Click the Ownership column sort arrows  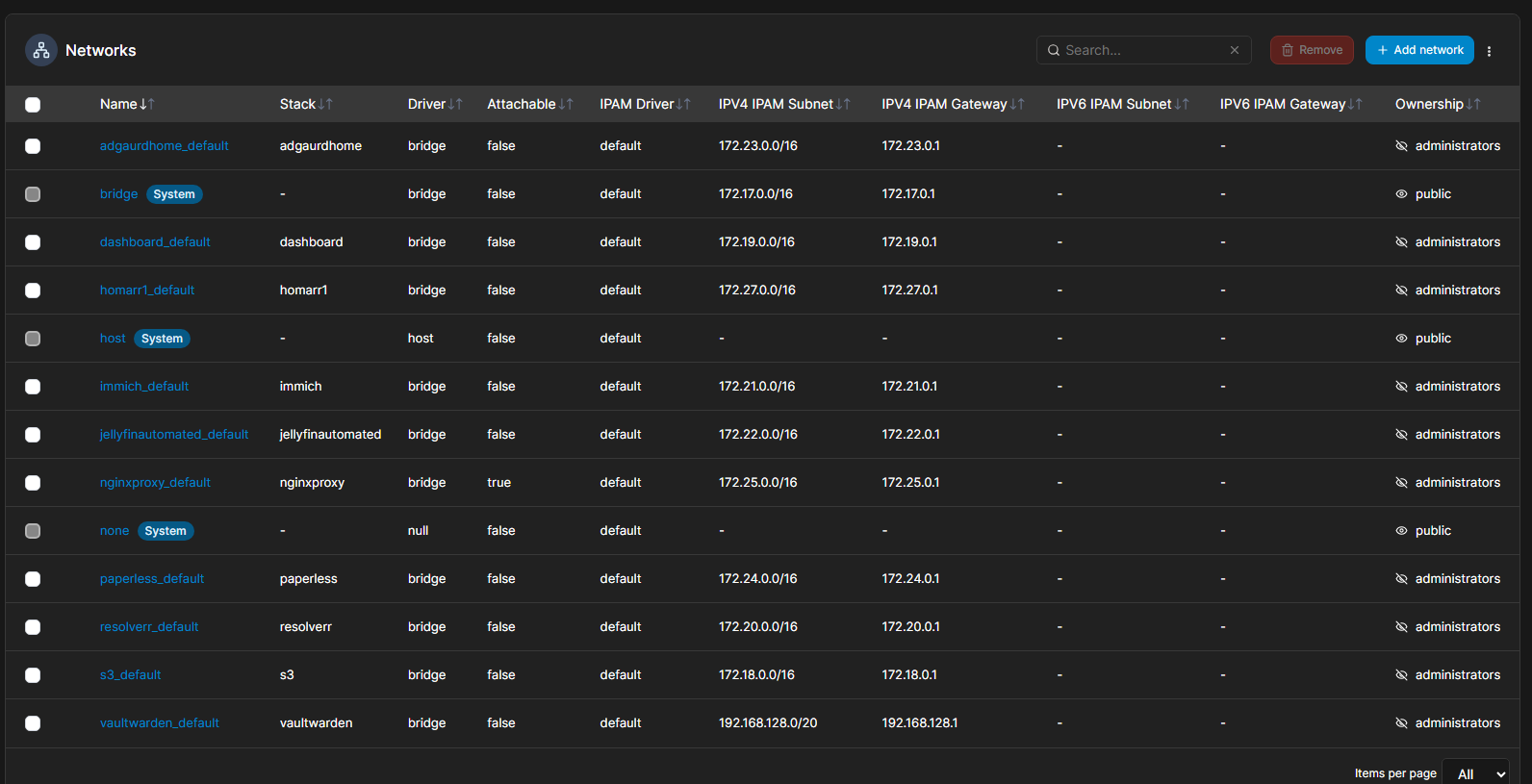[x=1473, y=104]
